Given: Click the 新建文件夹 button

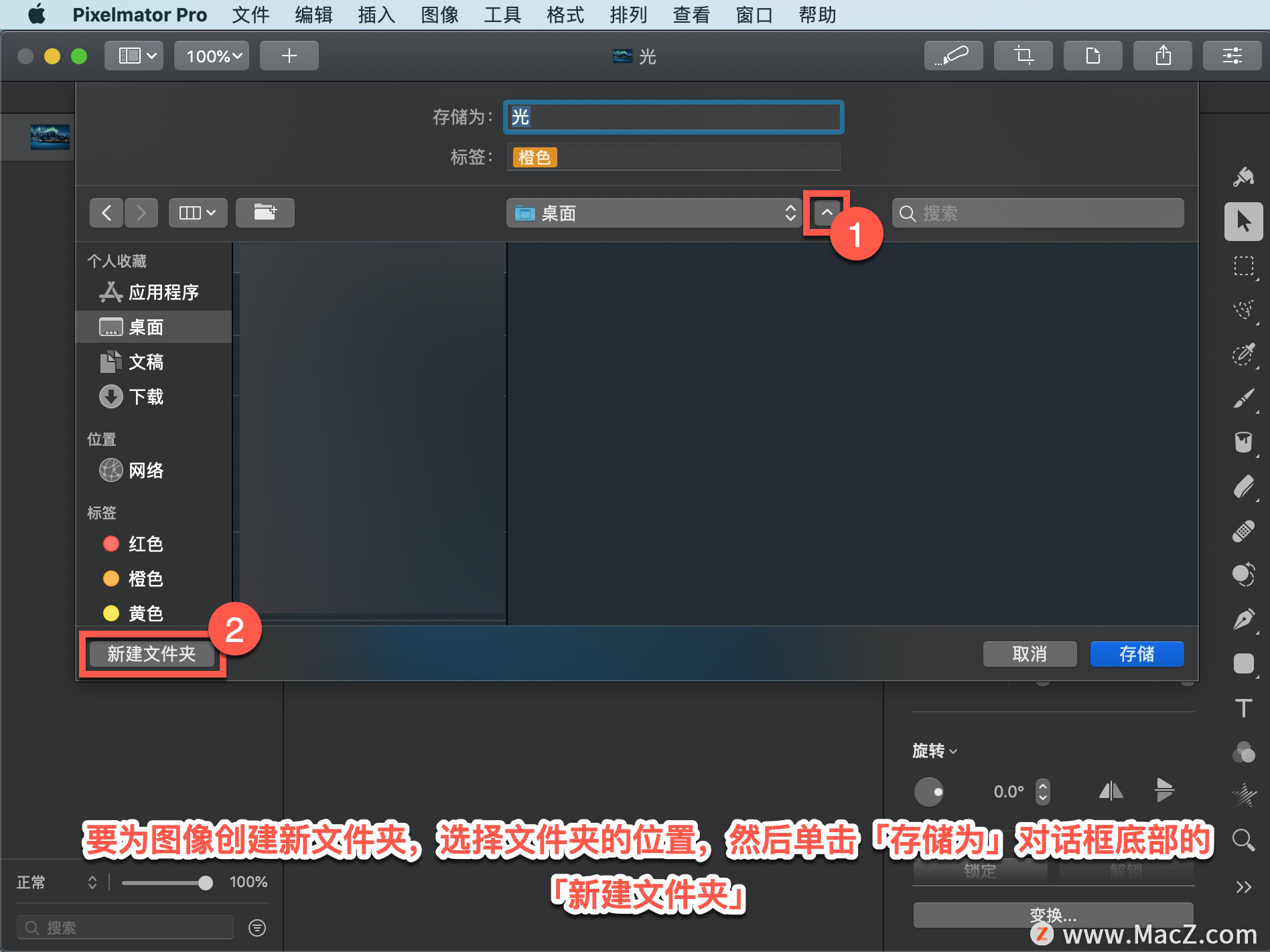Looking at the screenshot, I should pos(151,654).
